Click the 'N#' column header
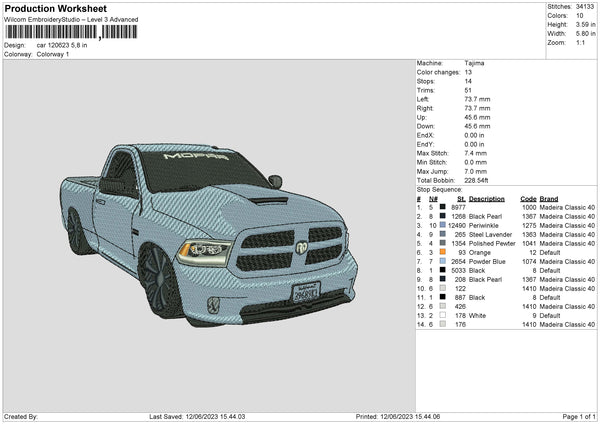This screenshot has height=424, width=600. pos(433,199)
